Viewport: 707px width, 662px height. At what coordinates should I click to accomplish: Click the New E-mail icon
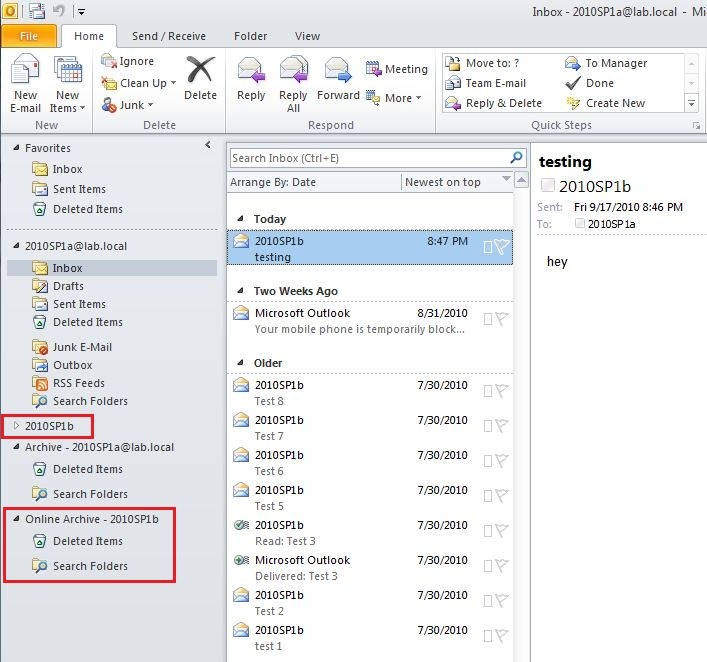pos(25,70)
